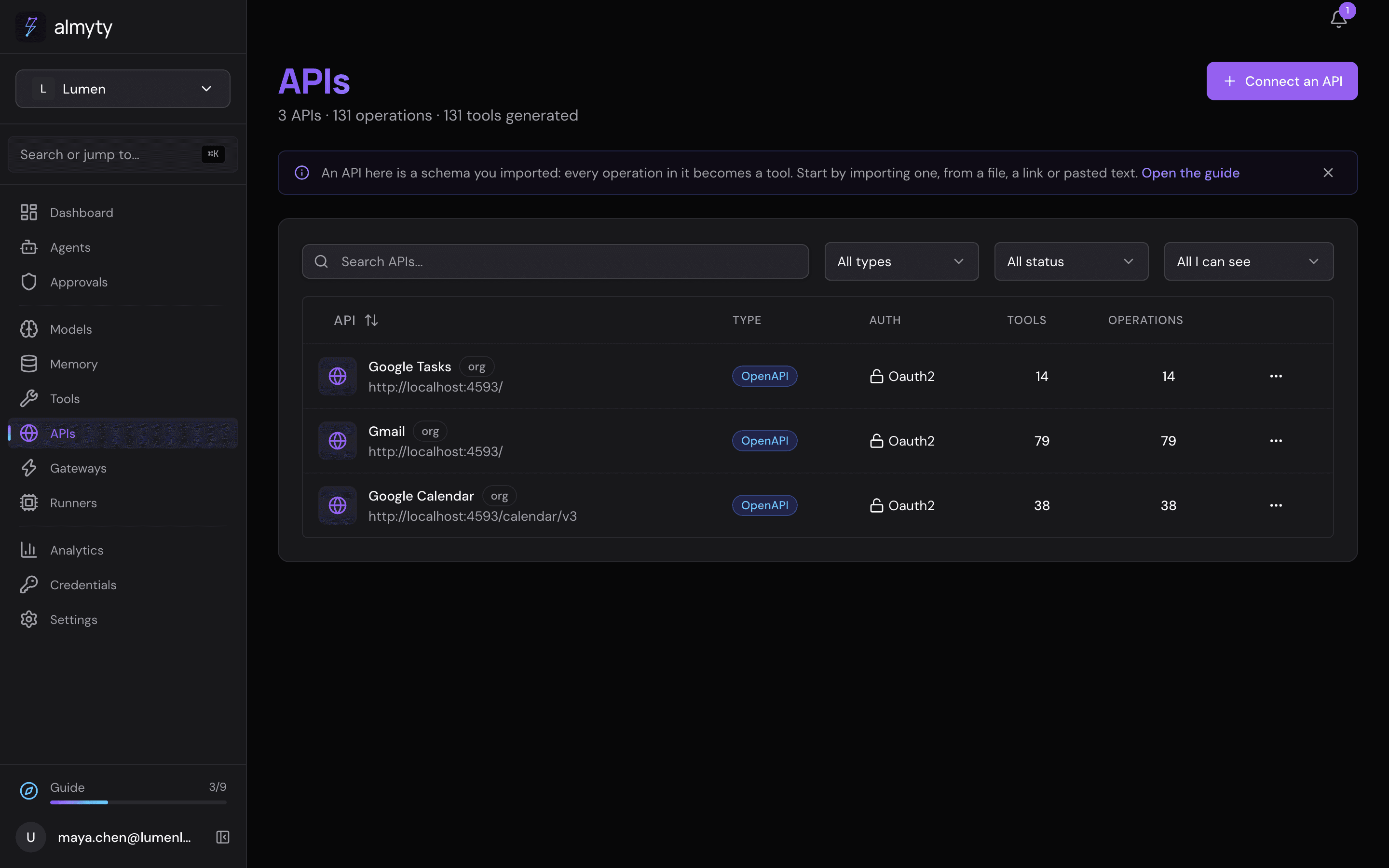The height and width of the screenshot is (868, 1389).
Task: Open Approvals page
Action: click(x=123, y=282)
